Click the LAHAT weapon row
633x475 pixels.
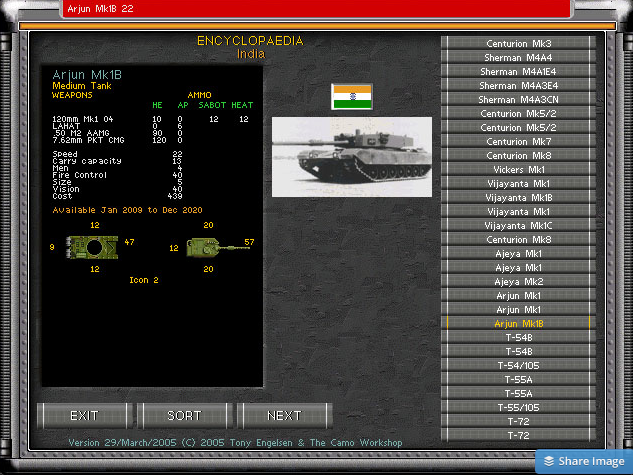tap(117, 126)
